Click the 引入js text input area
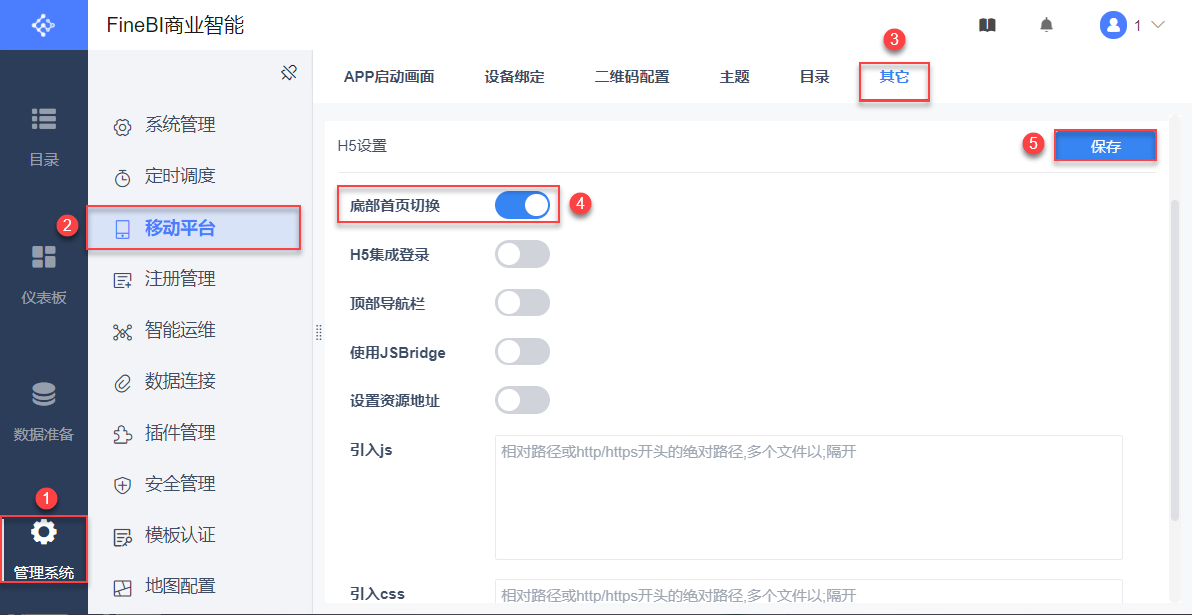 click(808, 497)
